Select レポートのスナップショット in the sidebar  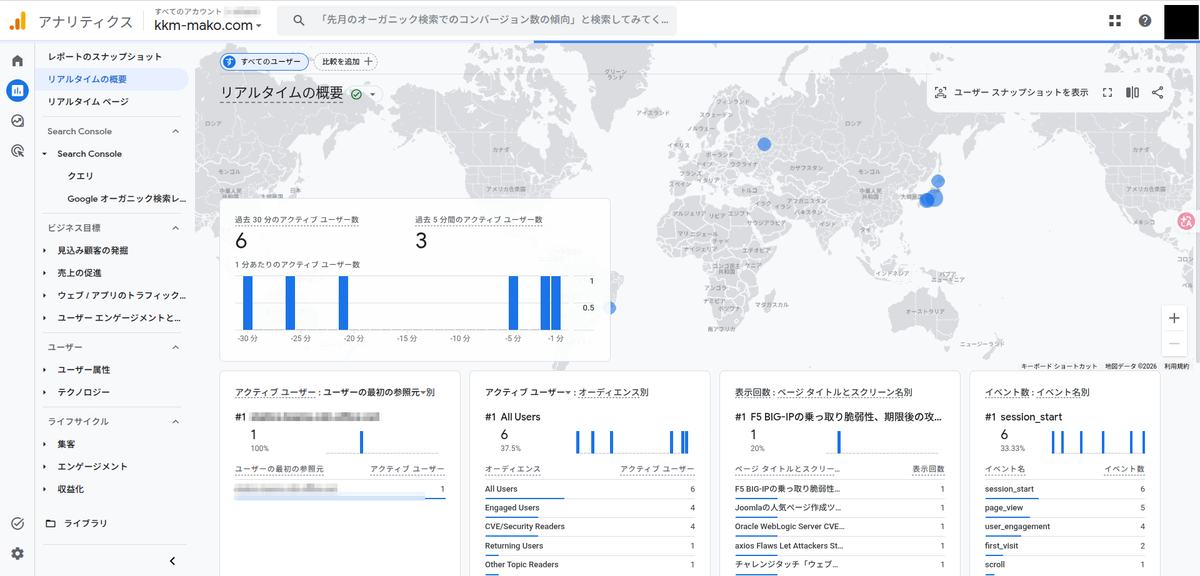tap(104, 56)
